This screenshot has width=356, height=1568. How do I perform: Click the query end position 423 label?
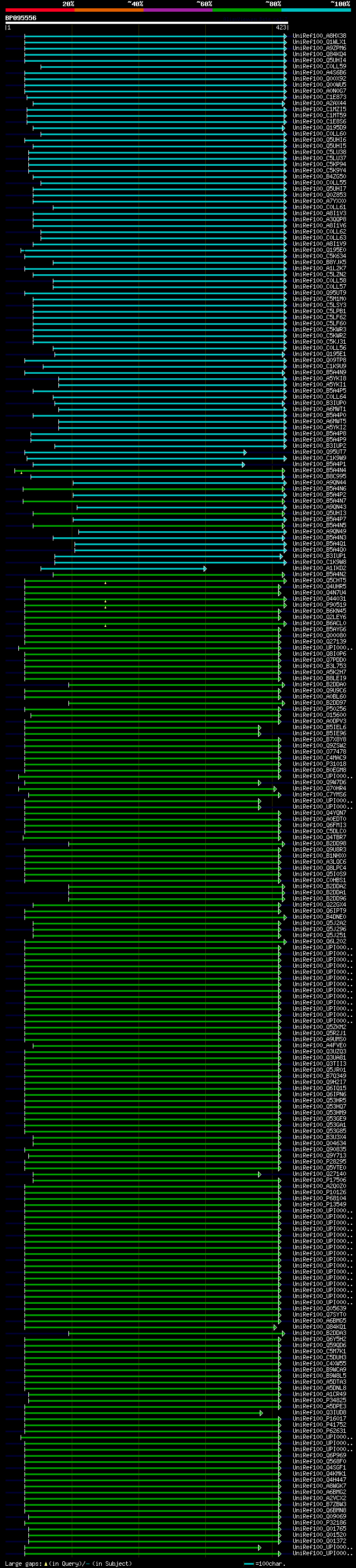coord(280,27)
